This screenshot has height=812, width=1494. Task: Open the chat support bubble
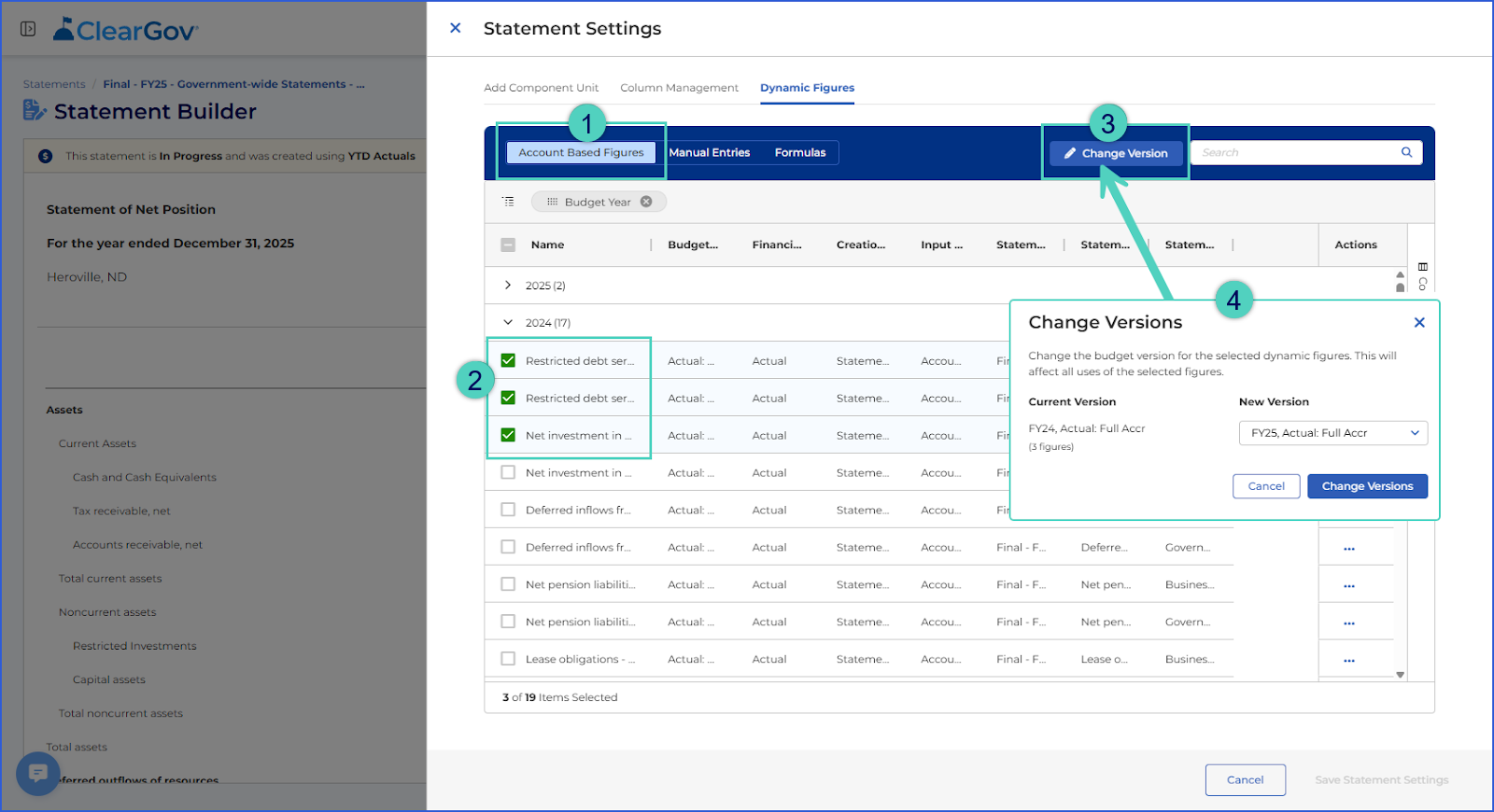(38, 773)
